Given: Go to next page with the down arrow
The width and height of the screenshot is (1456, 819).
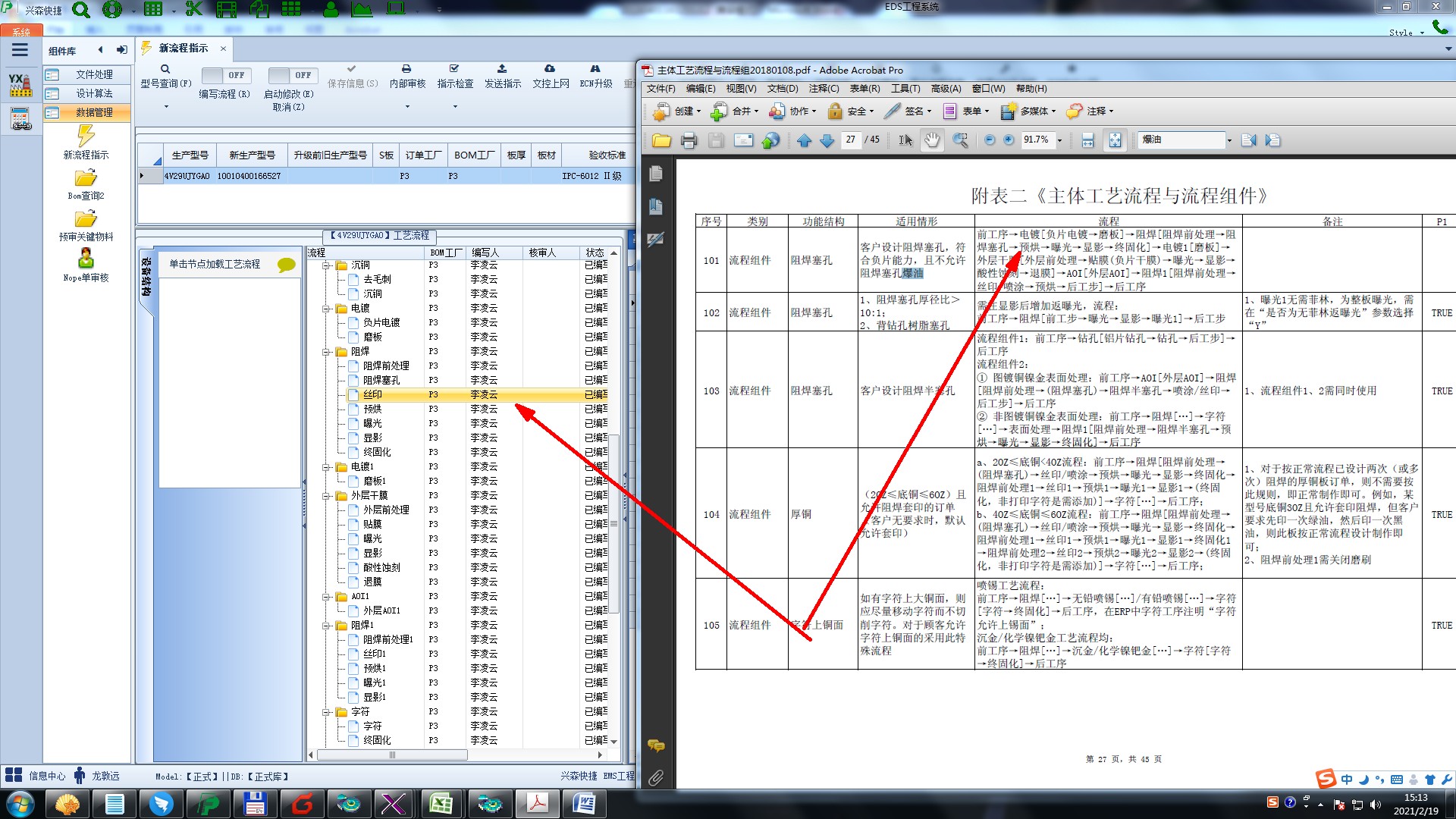Looking at the screenshot, I should 827,140.
